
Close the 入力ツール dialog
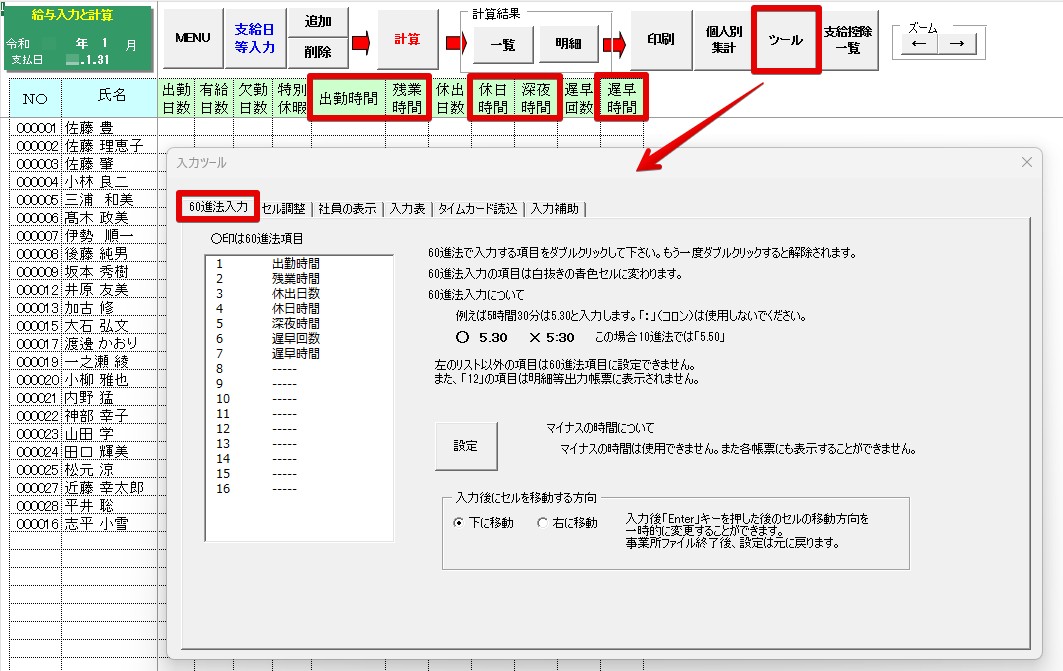click(x=1026, y=162)
